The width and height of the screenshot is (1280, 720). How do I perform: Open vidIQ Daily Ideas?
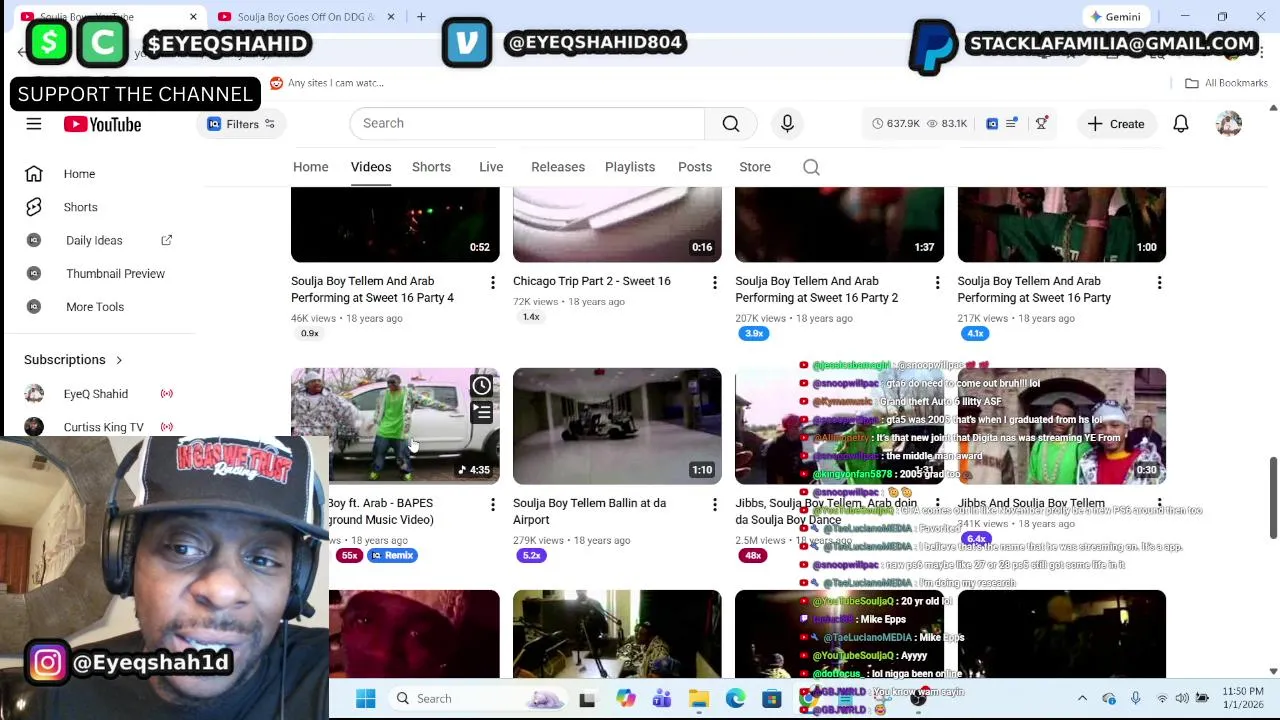click(94, 240)
